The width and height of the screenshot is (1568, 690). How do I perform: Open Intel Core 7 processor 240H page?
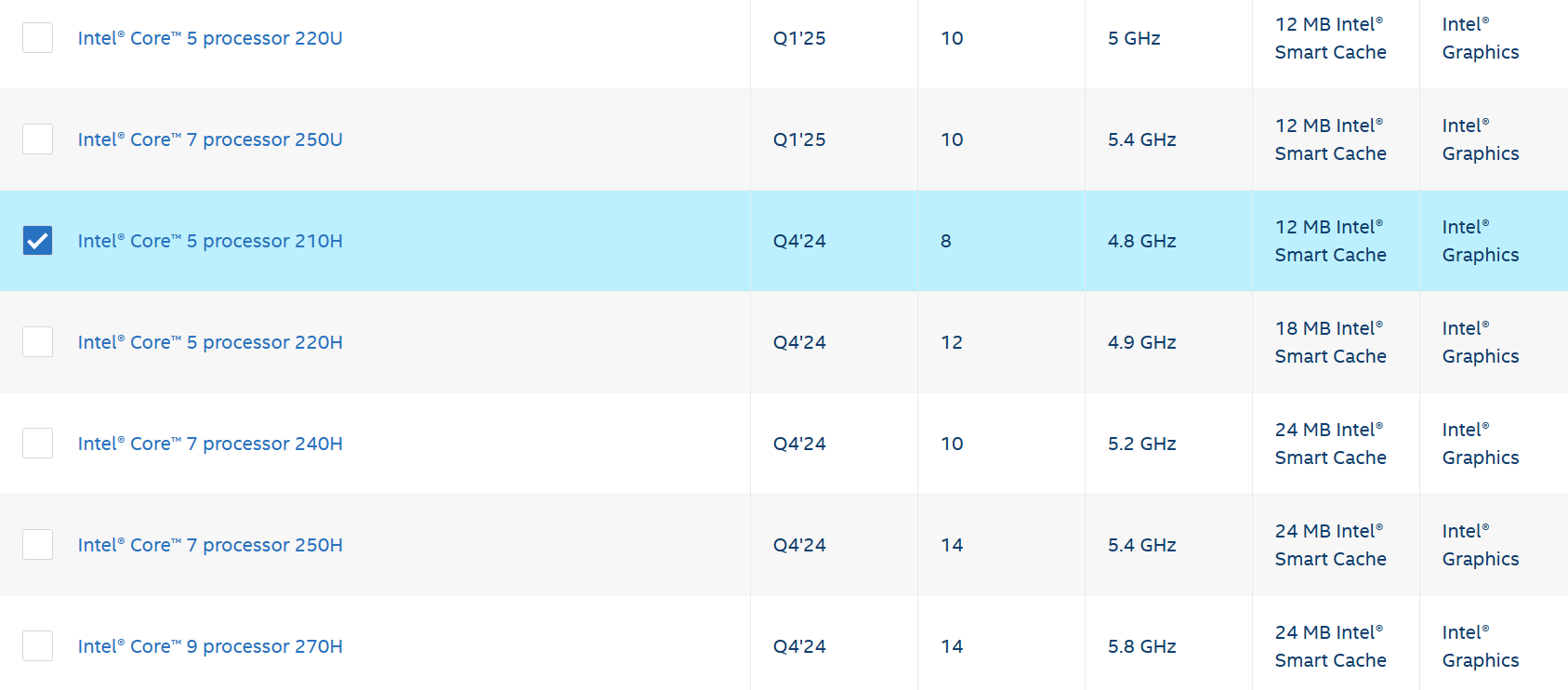tap(210, 444)
